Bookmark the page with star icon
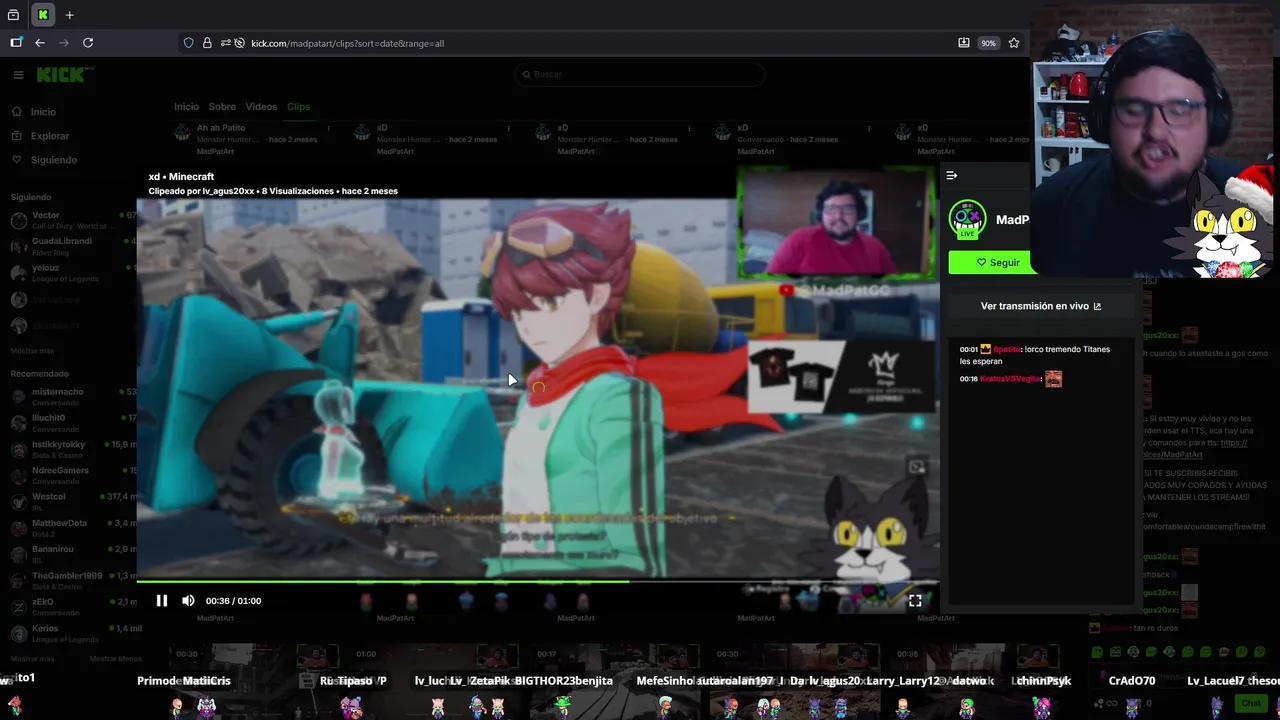1280x720 pixels. pos(1014,43)
